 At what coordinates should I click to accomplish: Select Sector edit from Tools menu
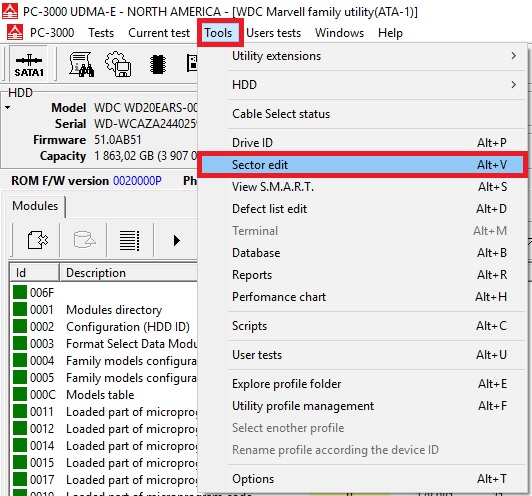362,165
